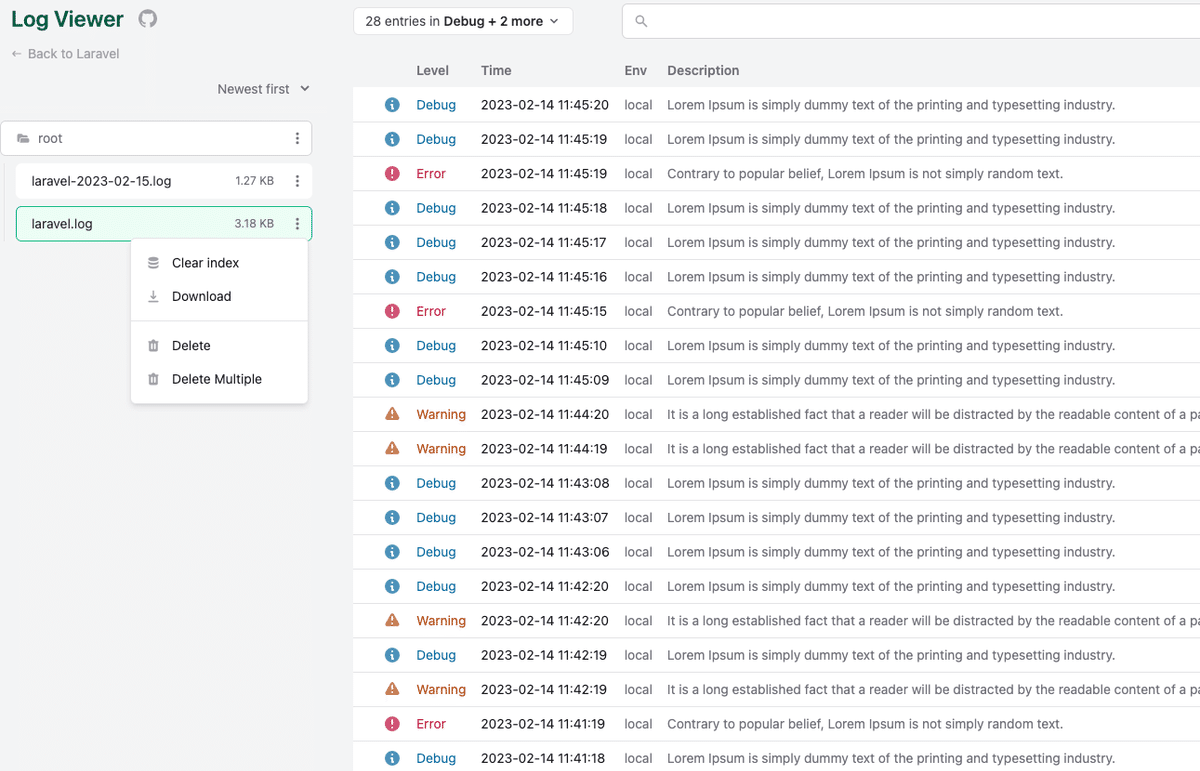Click the info icon on first Debug entry
This screenshot has height=771, width=1200.
[391, 104]
